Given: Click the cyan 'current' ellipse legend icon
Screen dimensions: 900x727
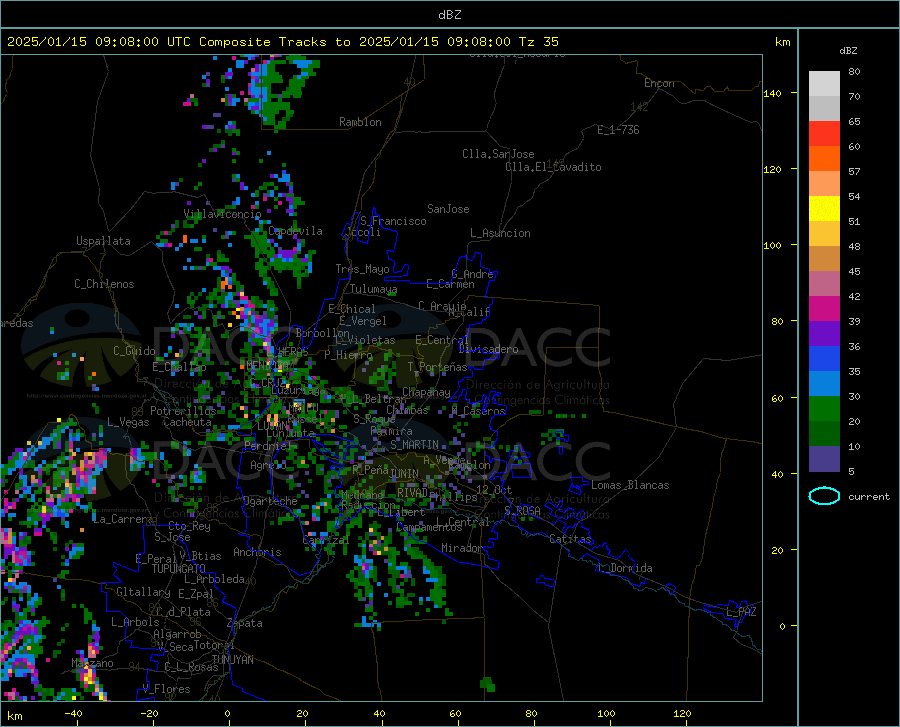Looking at the screenshot, I should click(x=824, y=496).
